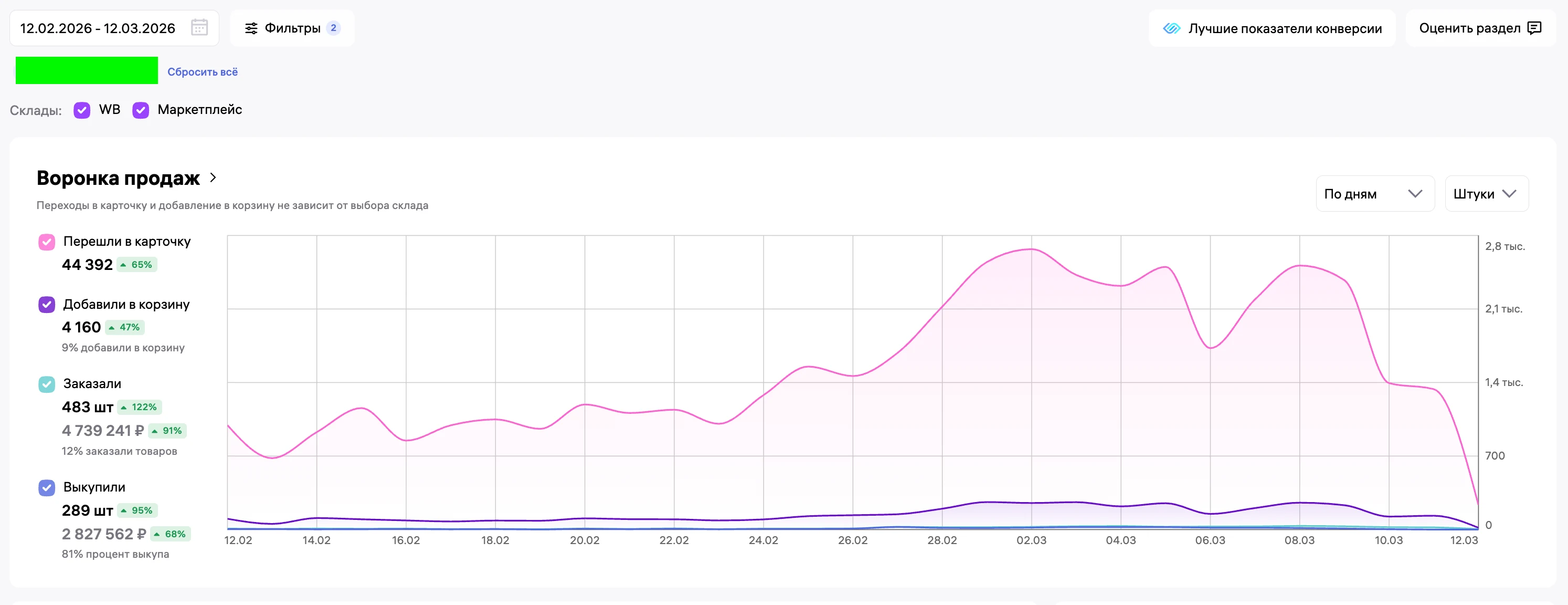
Task: Click the Сбросить всё link
Action: (202, 72)
